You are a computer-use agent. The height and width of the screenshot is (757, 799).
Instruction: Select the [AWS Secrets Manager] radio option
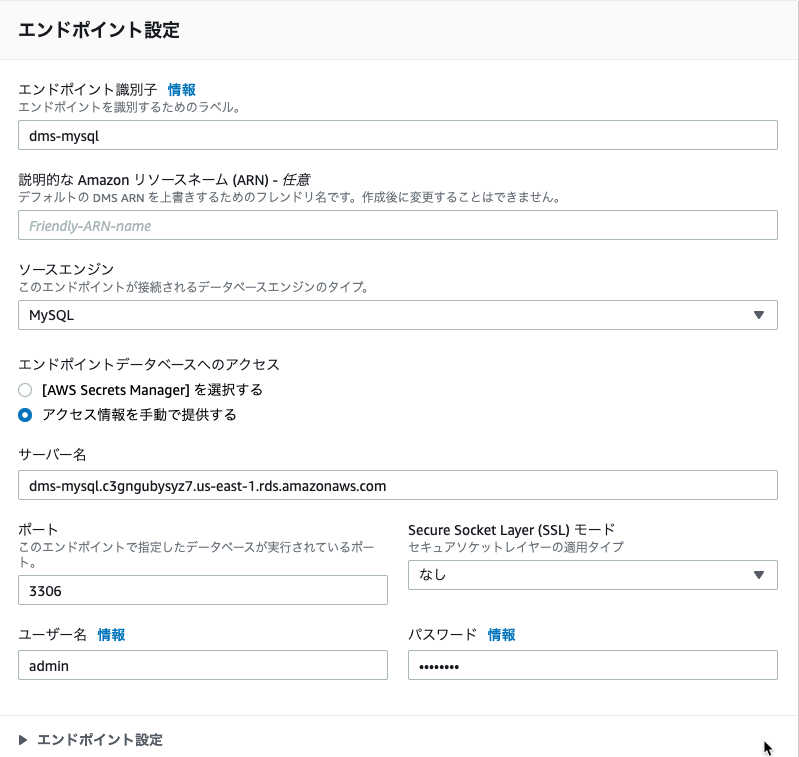click(x=25, y=390)
